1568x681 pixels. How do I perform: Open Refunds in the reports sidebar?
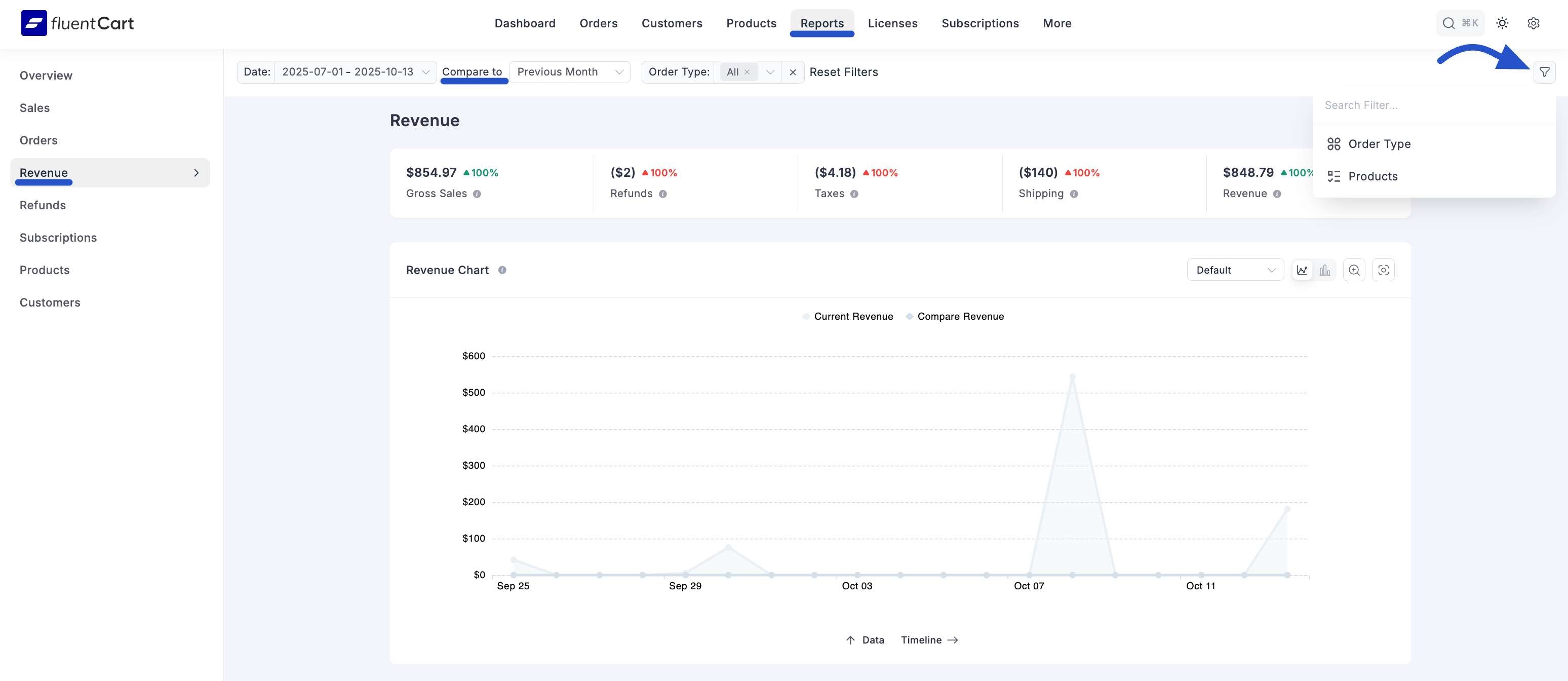point(43,205)
